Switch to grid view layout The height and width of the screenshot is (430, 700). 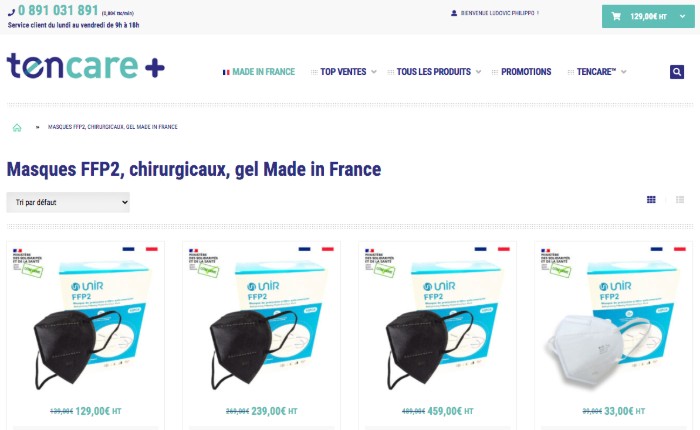(651, 200)
